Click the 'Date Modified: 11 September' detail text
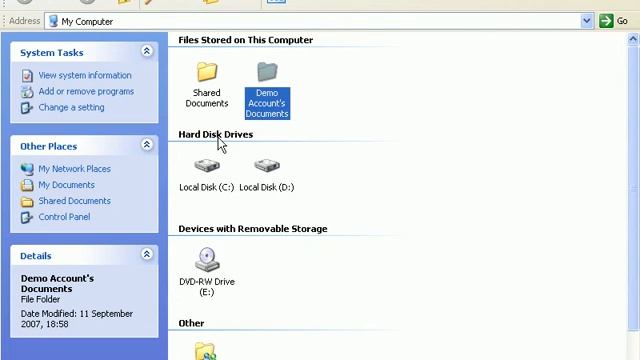Screen dimensions: 640x360 pos(77,314)
